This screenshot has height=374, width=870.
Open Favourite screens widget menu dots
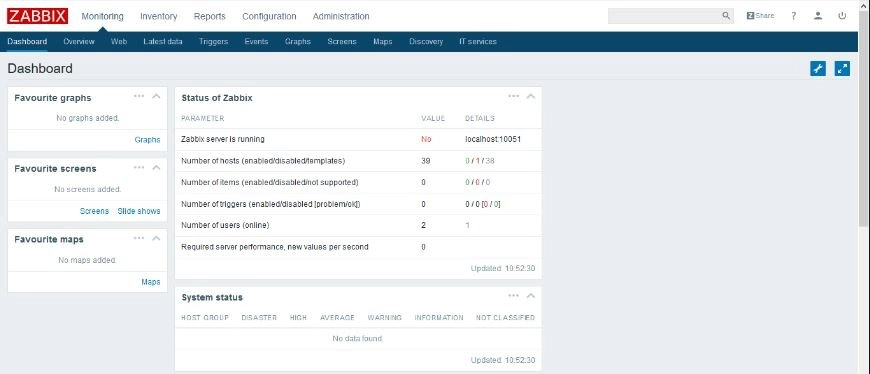coord(139,167)
